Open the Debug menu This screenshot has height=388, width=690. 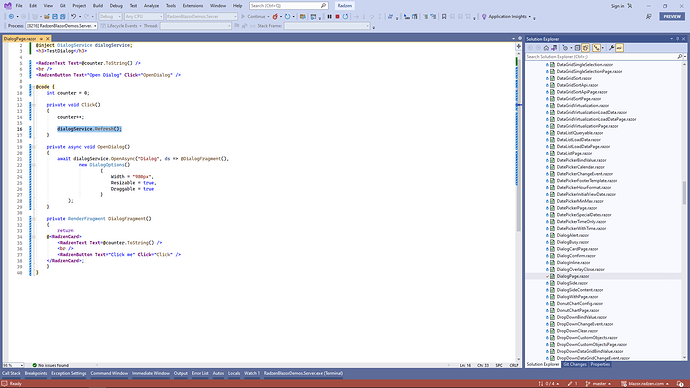[116, 6]
